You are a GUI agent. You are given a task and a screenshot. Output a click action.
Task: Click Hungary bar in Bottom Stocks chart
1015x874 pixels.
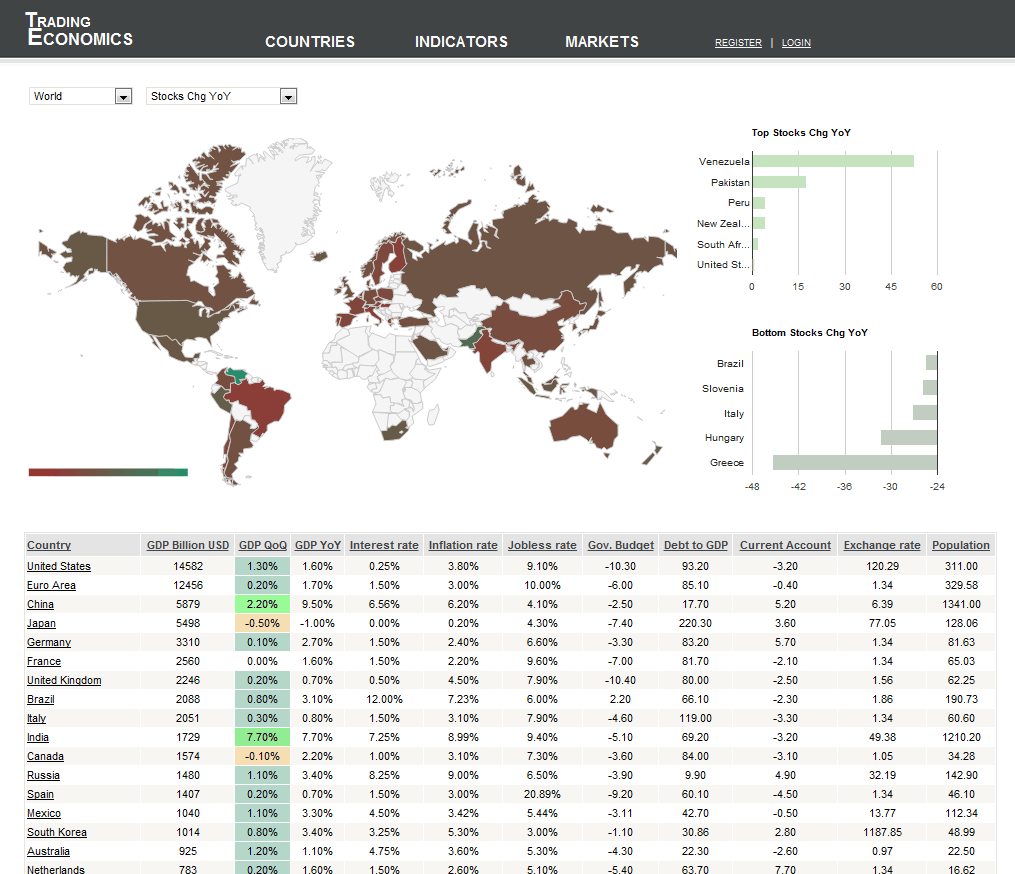coord(909,438)
